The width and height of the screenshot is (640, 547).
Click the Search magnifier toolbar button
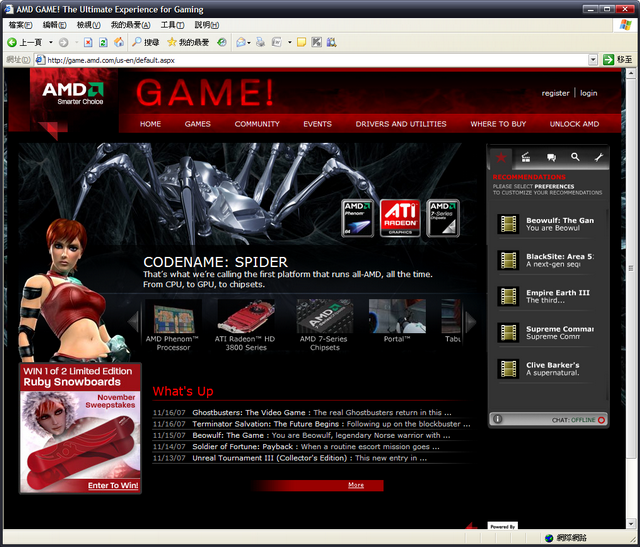[x=146, y=42]
